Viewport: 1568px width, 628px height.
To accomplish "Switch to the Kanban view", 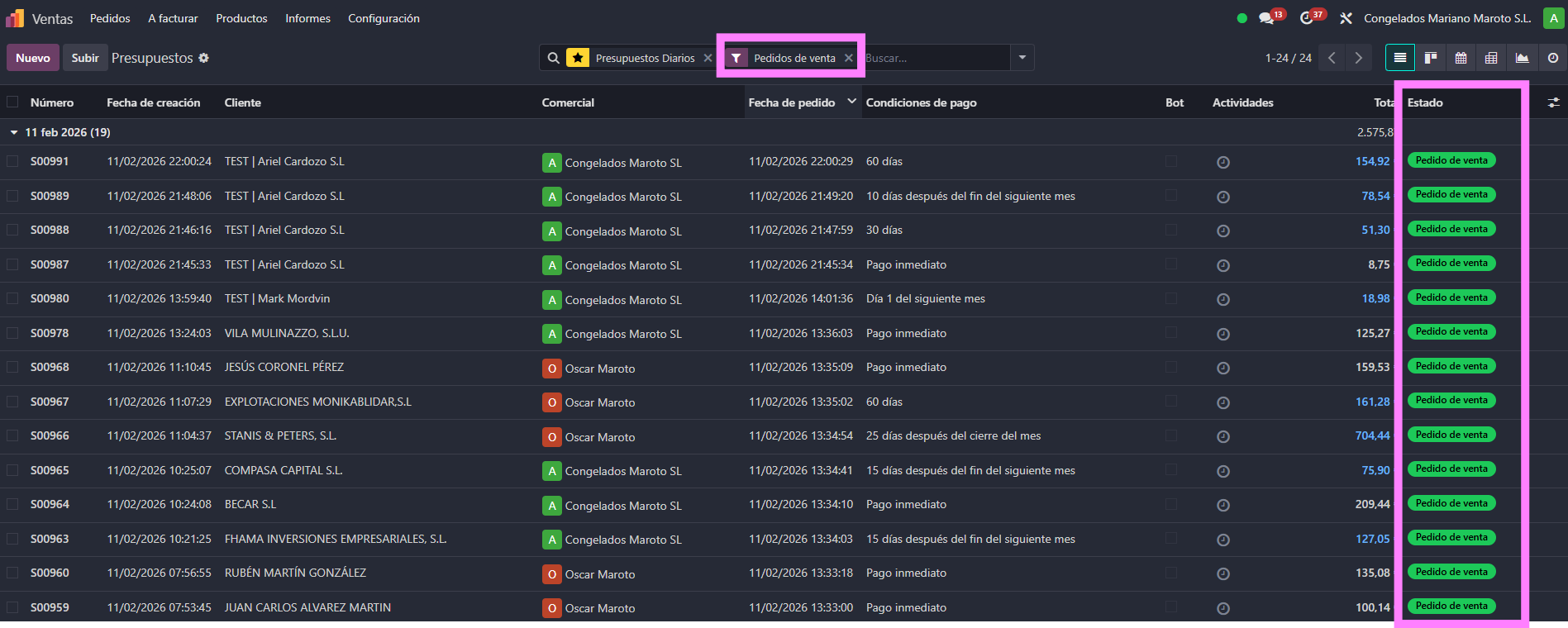I will point(1430,58).
